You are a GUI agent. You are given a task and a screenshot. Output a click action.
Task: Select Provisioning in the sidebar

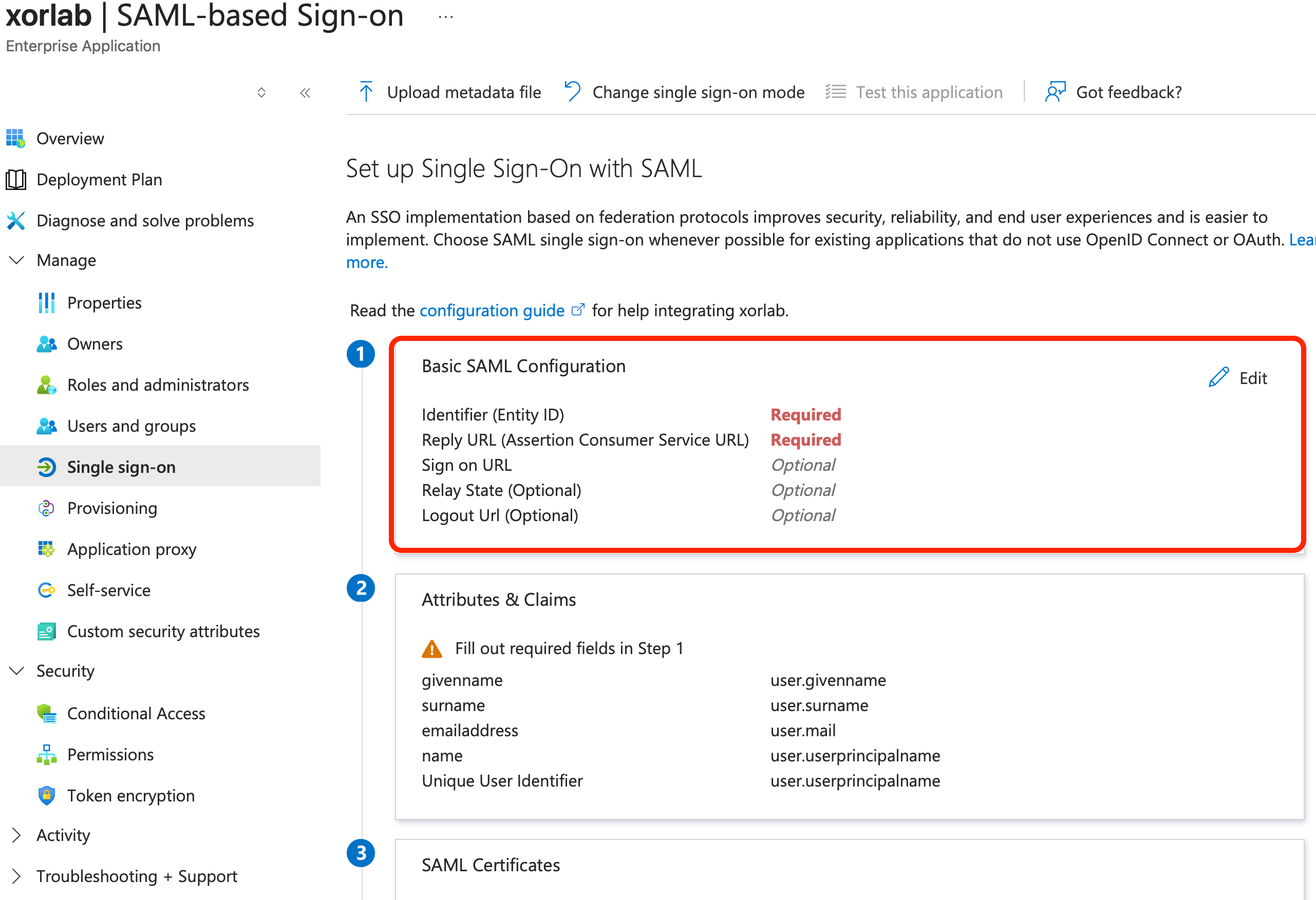pos(112,508)
